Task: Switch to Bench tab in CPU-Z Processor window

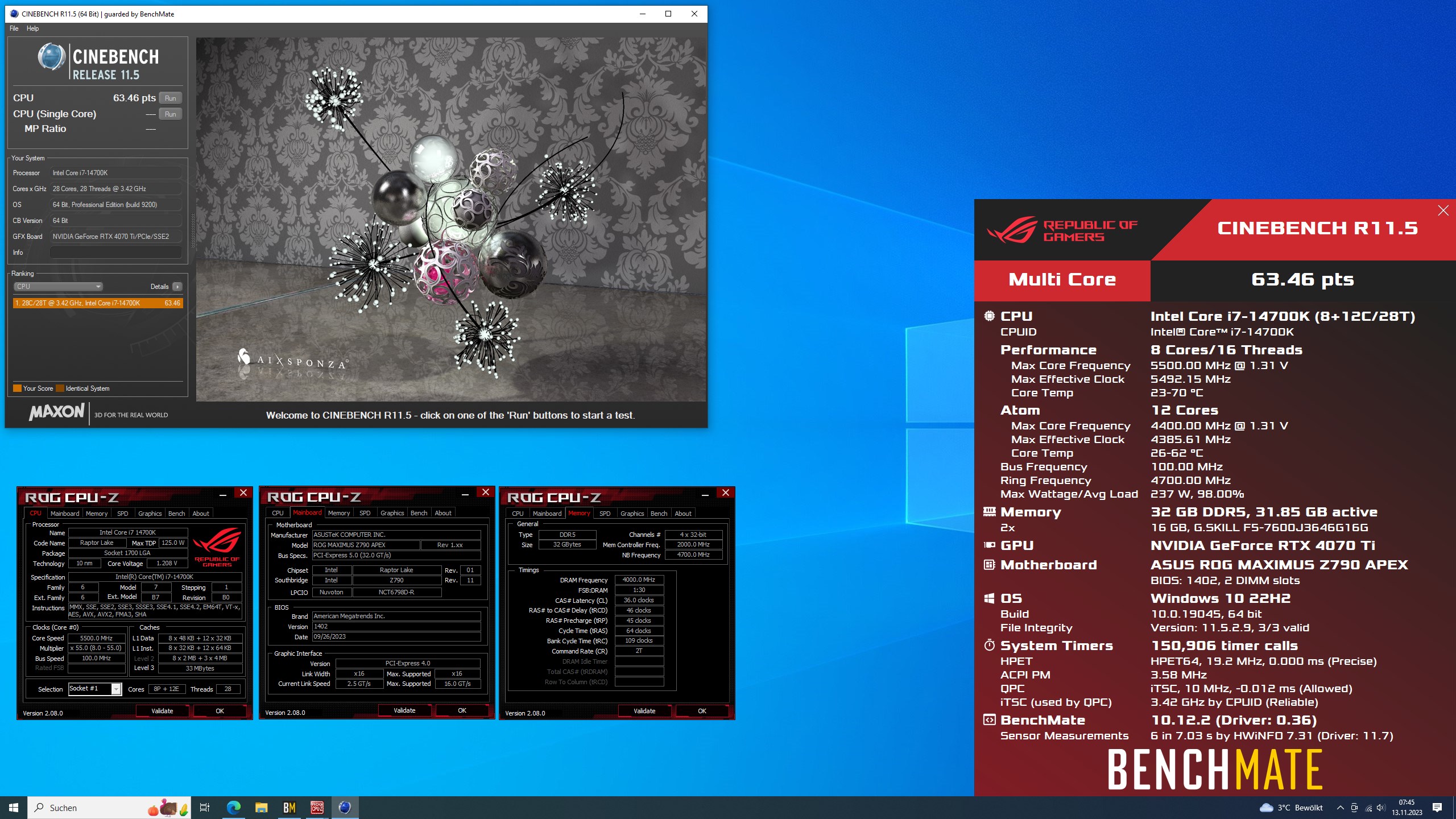Action: point(176,514)
